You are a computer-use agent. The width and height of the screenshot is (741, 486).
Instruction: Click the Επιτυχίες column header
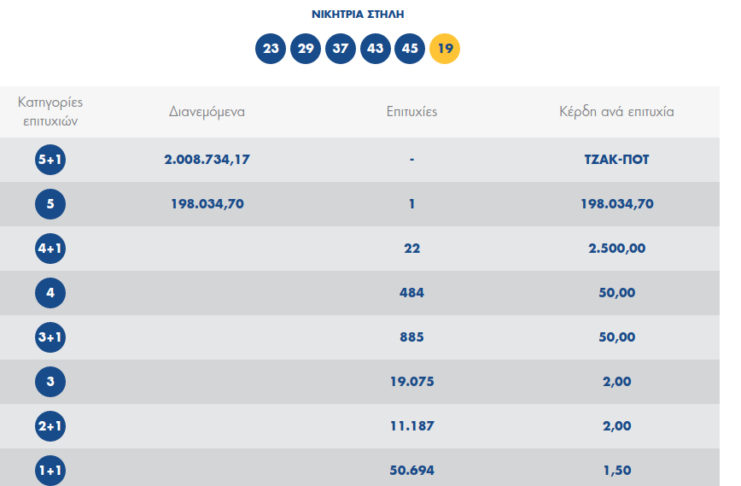pyautogui.click(x=411, y=112)
